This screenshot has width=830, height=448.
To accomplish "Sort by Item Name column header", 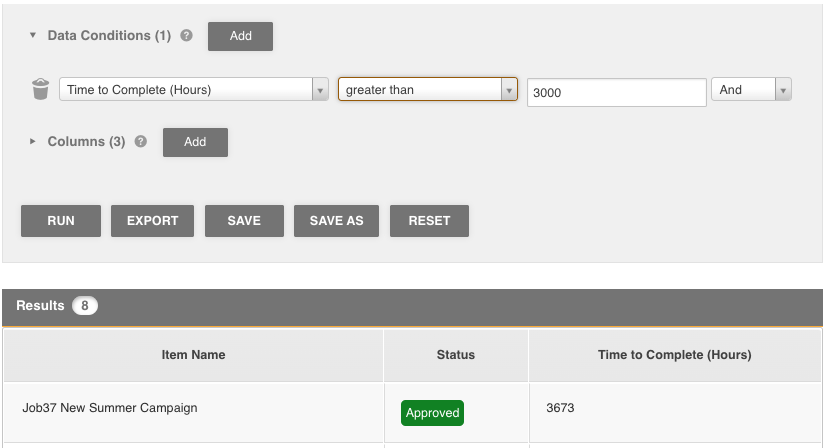I will tap(193, 355).
